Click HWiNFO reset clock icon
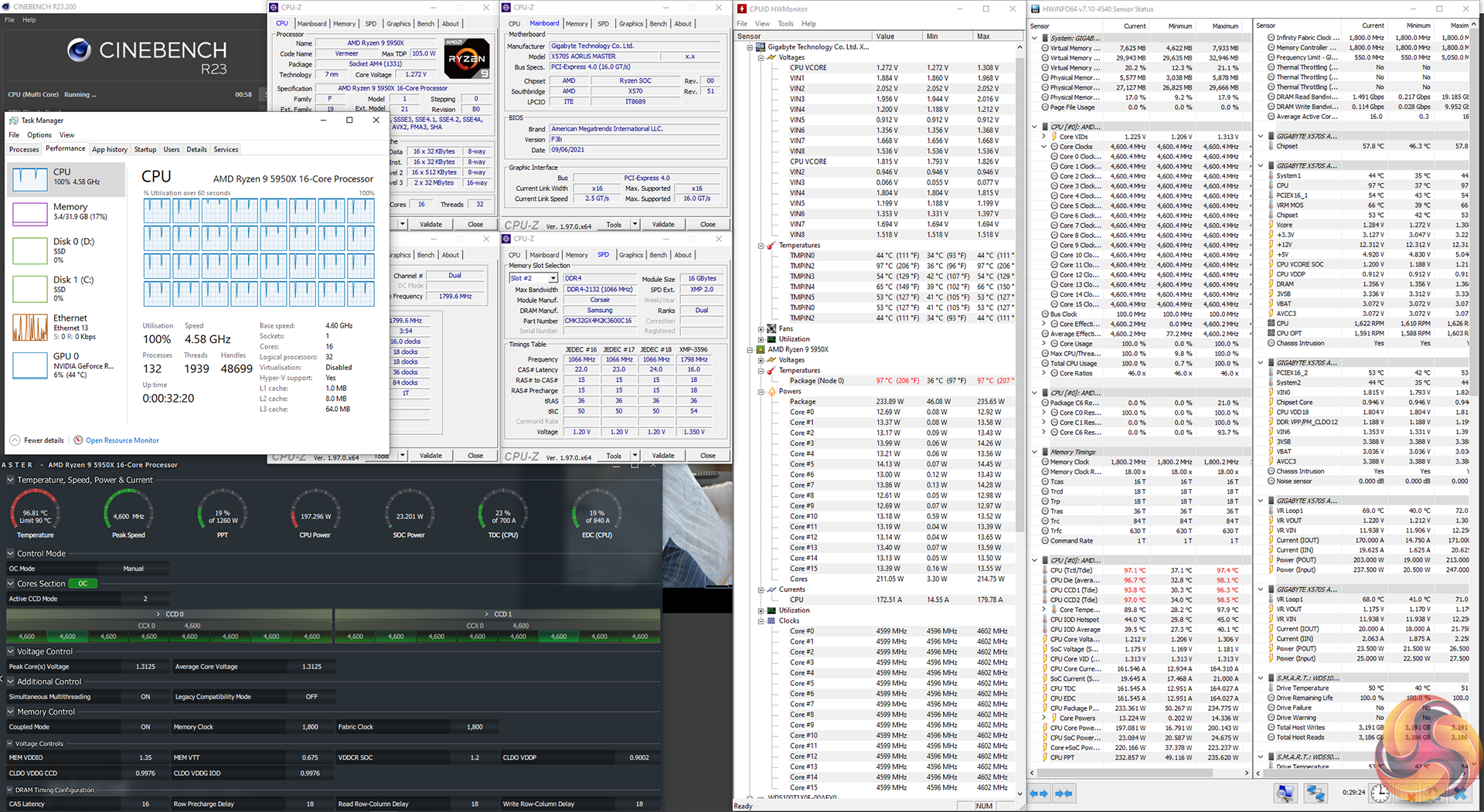 click(1380, 793)
